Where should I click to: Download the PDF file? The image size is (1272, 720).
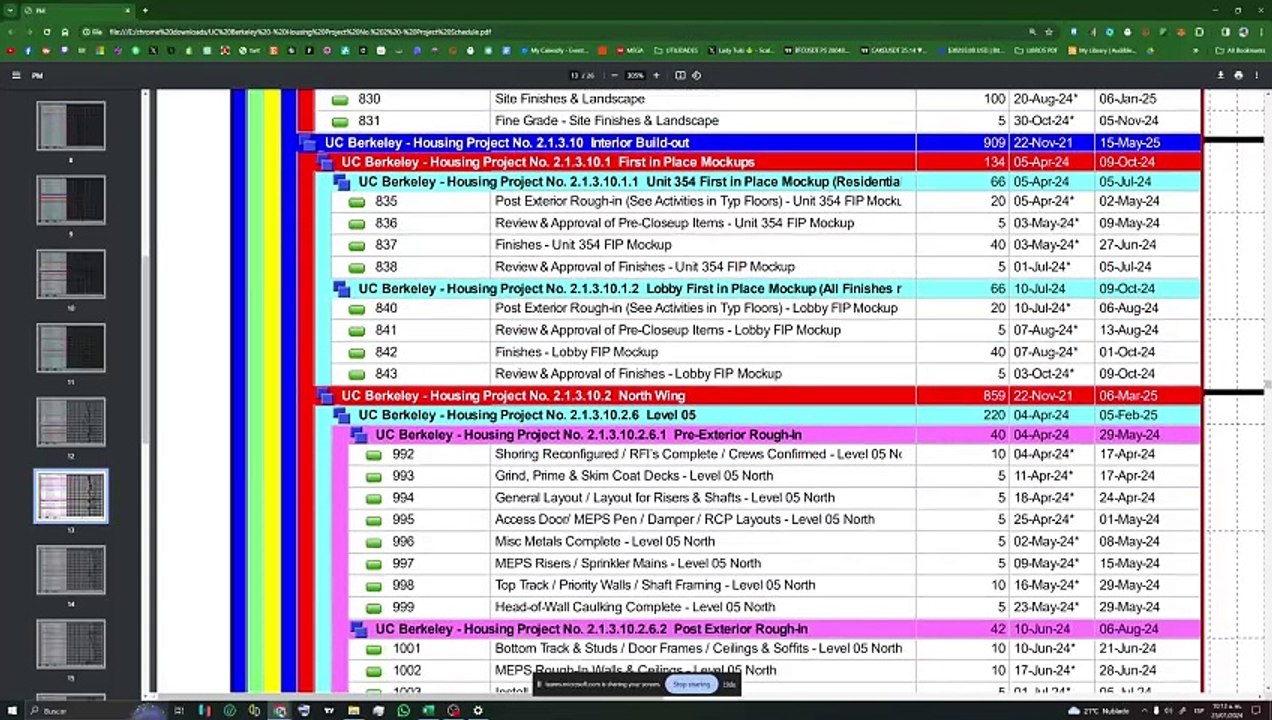tap(1220, 75)
